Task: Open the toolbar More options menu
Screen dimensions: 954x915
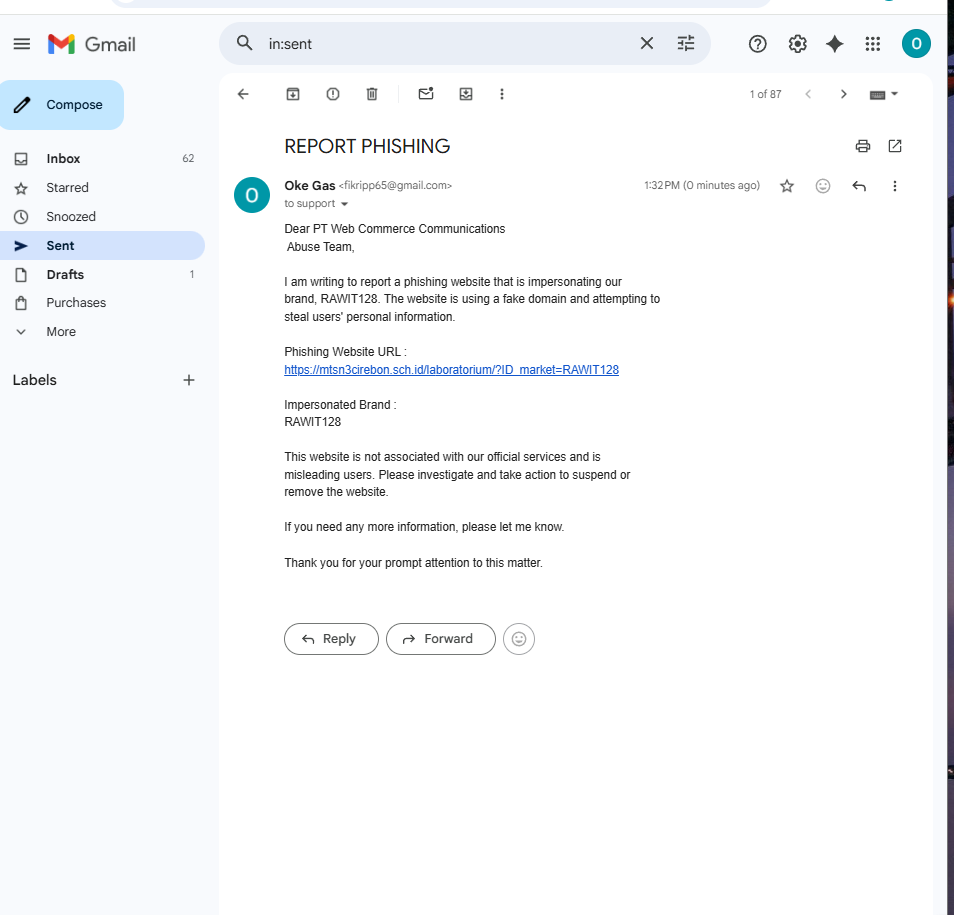Action: (502, 94)
